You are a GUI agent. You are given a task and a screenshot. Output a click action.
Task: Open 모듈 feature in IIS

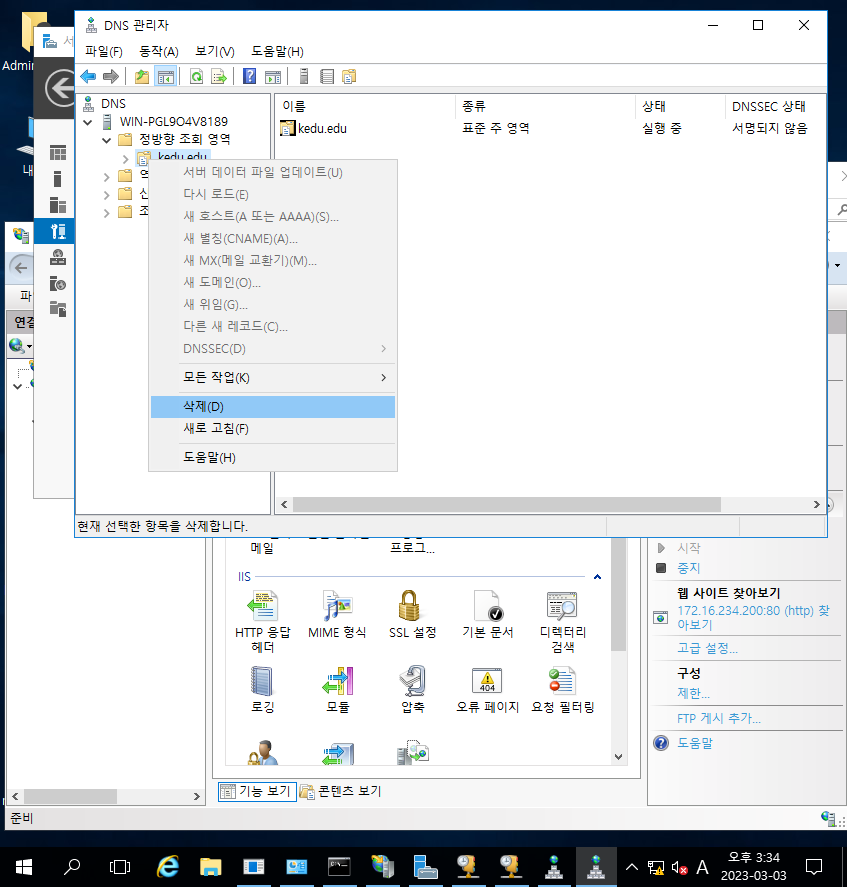pyautogui.click(x=337, y=689)
